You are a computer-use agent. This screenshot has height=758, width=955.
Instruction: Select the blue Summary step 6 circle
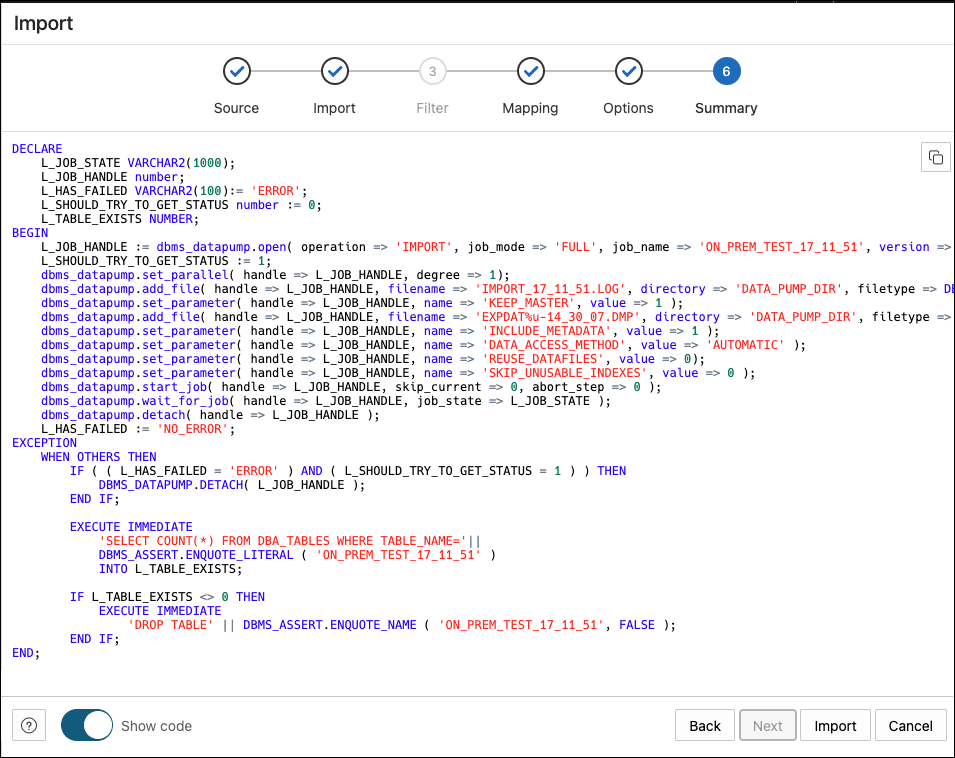(726, 71)
